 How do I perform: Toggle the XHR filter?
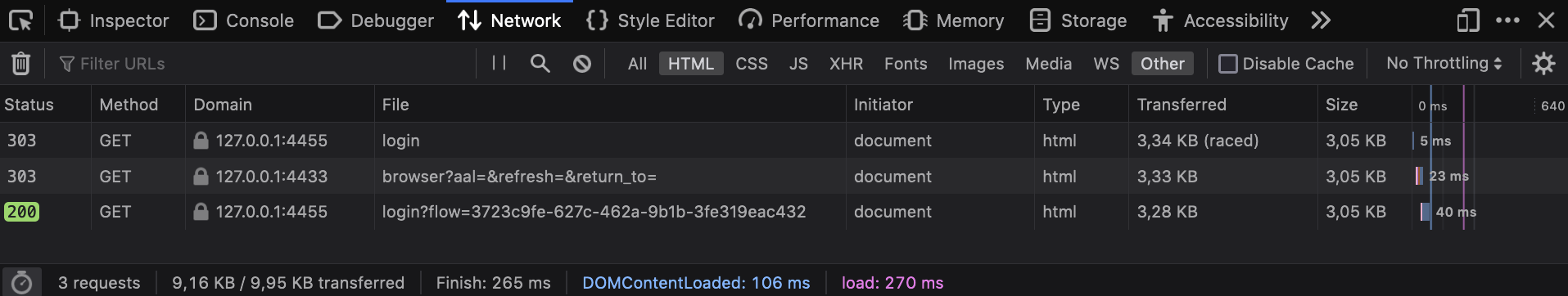click(x=846, y=63)
